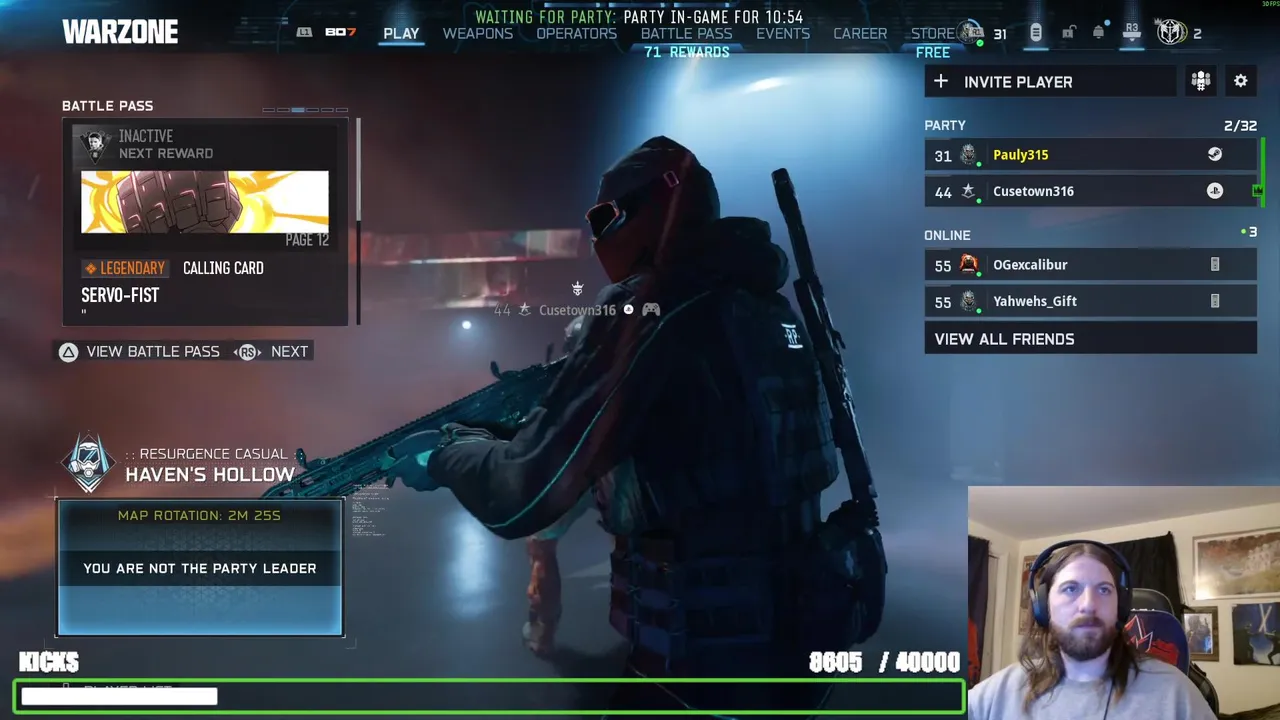Click the PlayStation icon beside Cusetown316
This screenshot has width=1280, height=720.
1215,191
